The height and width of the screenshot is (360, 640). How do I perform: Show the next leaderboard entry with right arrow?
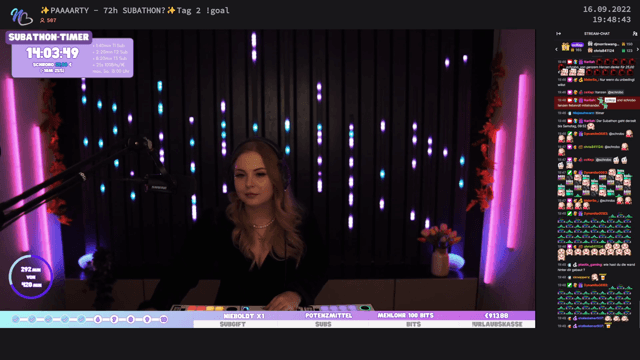click(638, 50)
